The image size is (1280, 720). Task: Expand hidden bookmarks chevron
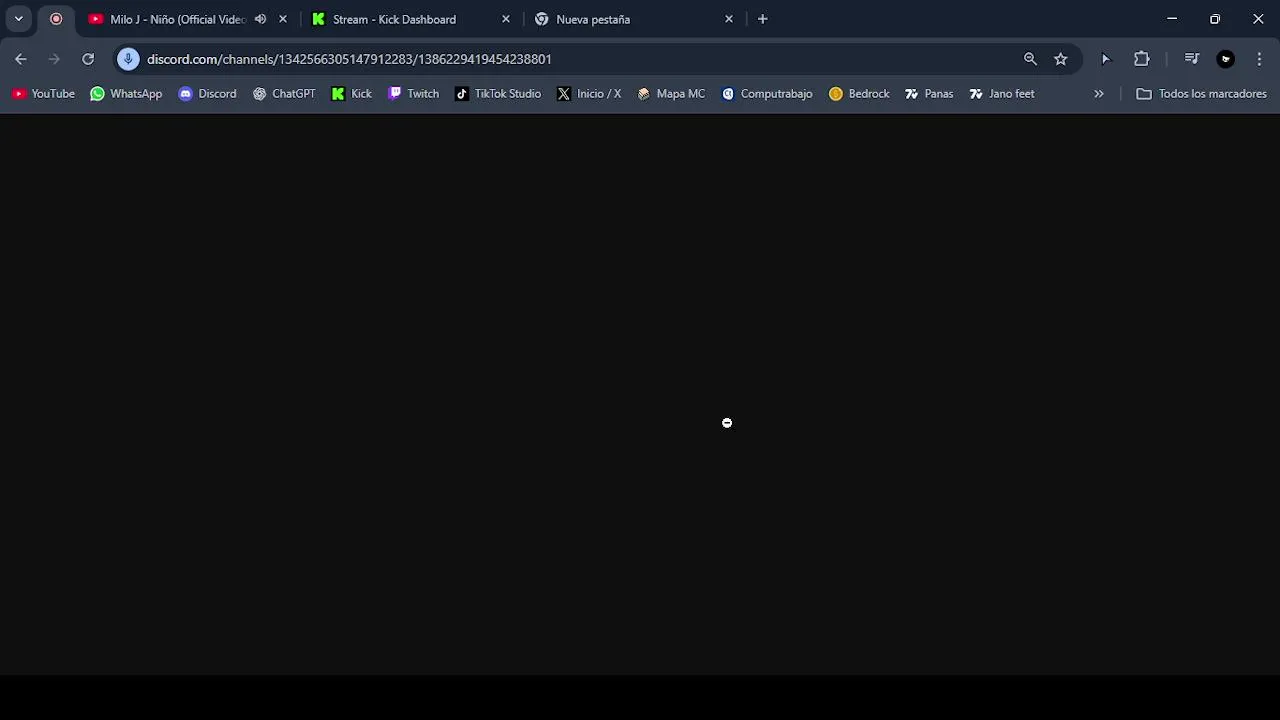pyautogui.click(x=1099, y=94)
